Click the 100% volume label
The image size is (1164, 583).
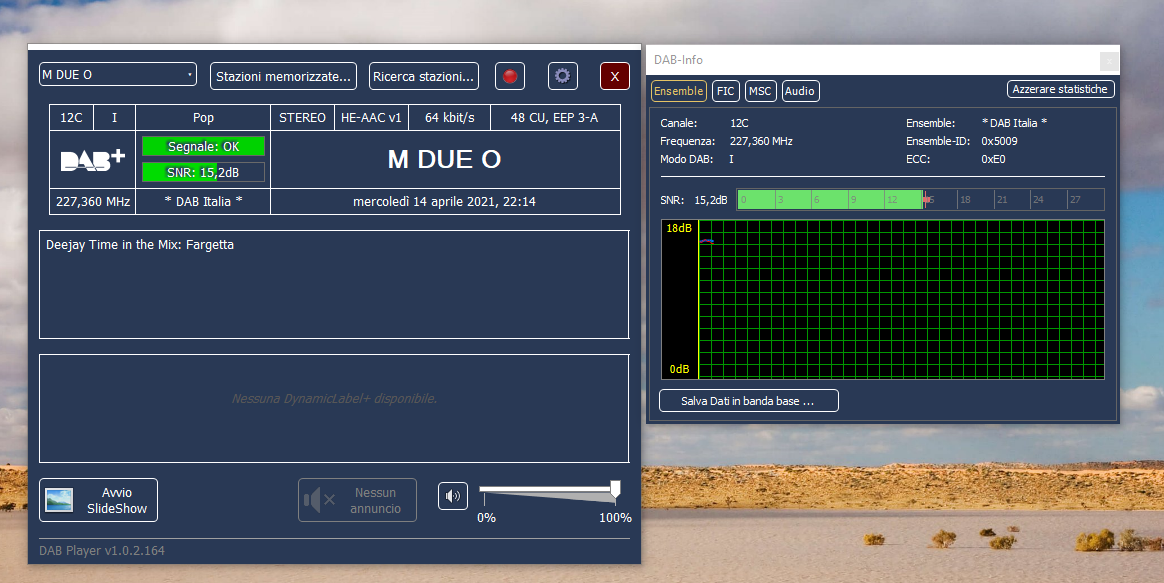[615, 518]
